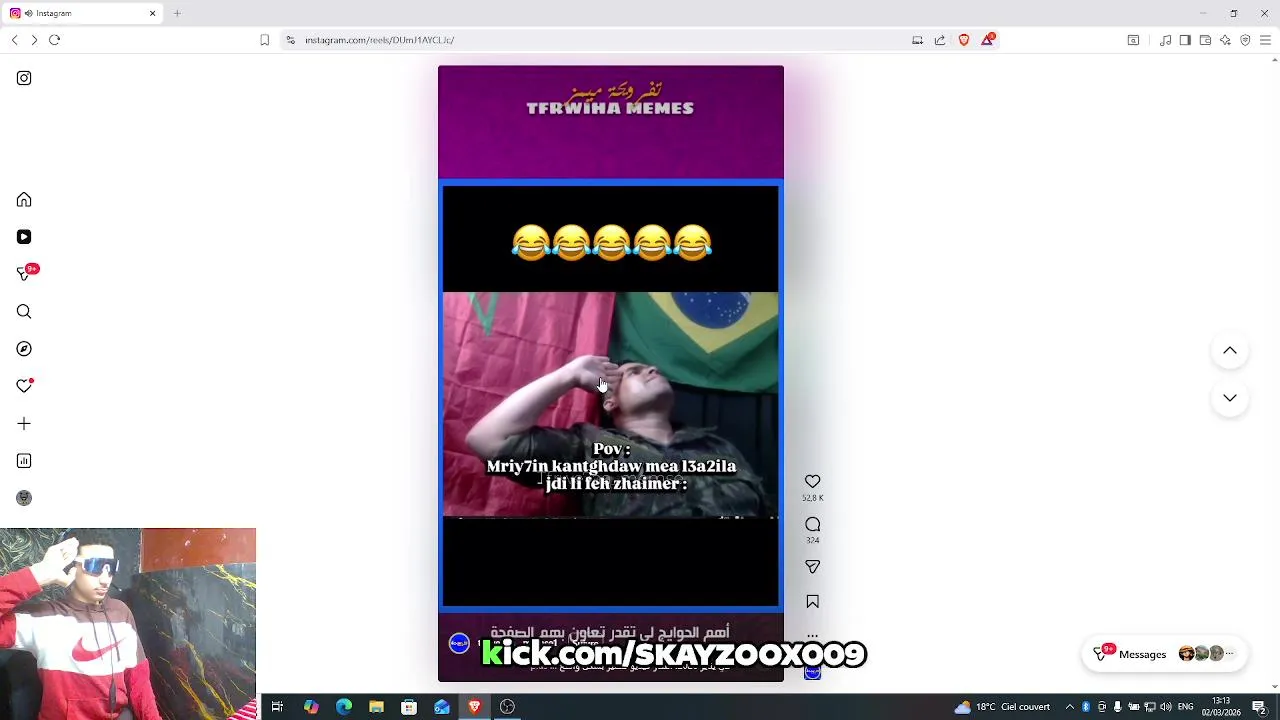Open Windows Task View on taskbar
The height and width of the screenshot is (720, 1280).
(277, 707)
